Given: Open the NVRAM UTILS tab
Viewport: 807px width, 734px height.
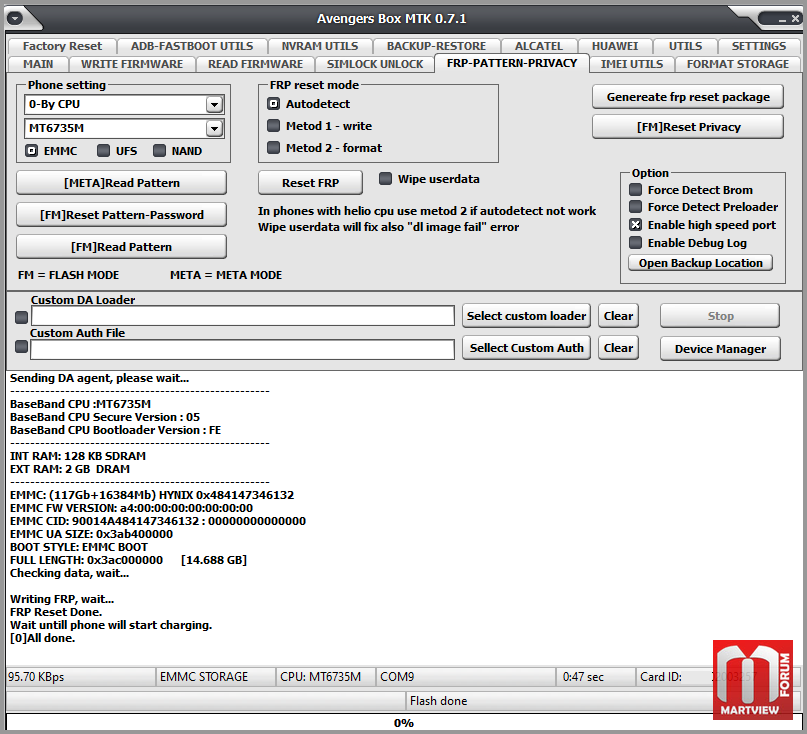Looking at the screenshot, I should (x=320, y=46).
